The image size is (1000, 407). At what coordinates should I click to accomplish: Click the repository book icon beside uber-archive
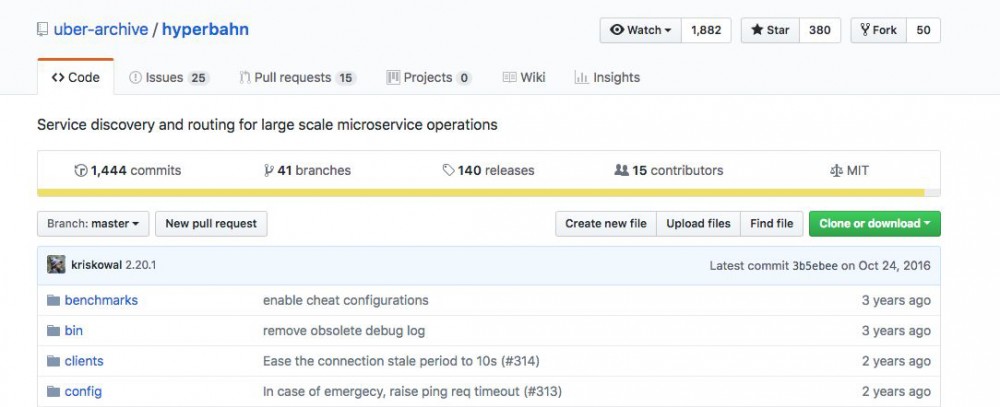tap(43, 30)
